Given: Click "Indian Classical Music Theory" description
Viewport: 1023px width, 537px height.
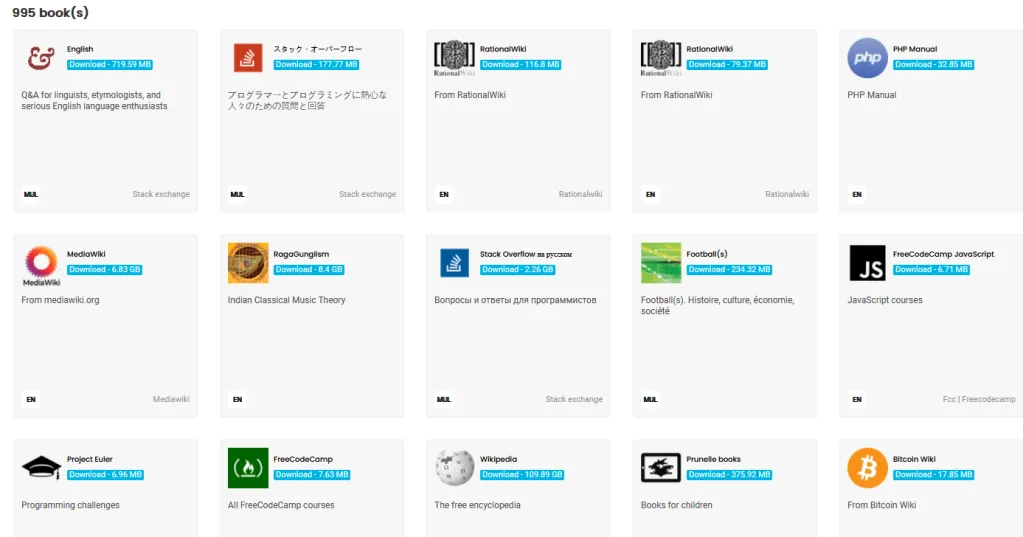Looking at the screenshot, I should tap(286, 300).
